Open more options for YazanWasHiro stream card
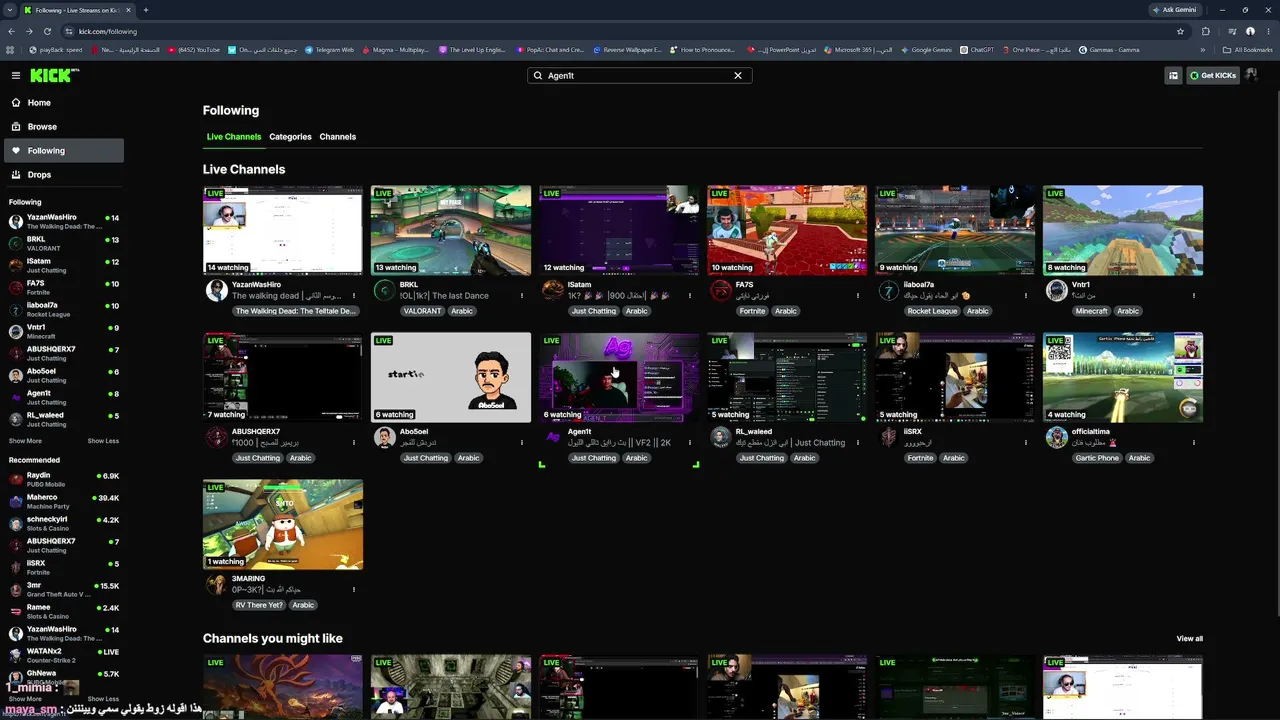The height and width of the screenshot is (720, 1280). (x=353, y=295)
